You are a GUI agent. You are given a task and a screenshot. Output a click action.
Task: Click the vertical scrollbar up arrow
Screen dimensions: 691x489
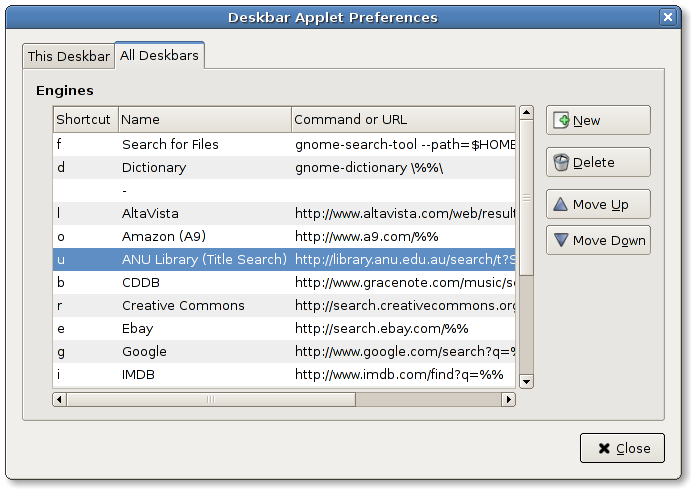526,113
